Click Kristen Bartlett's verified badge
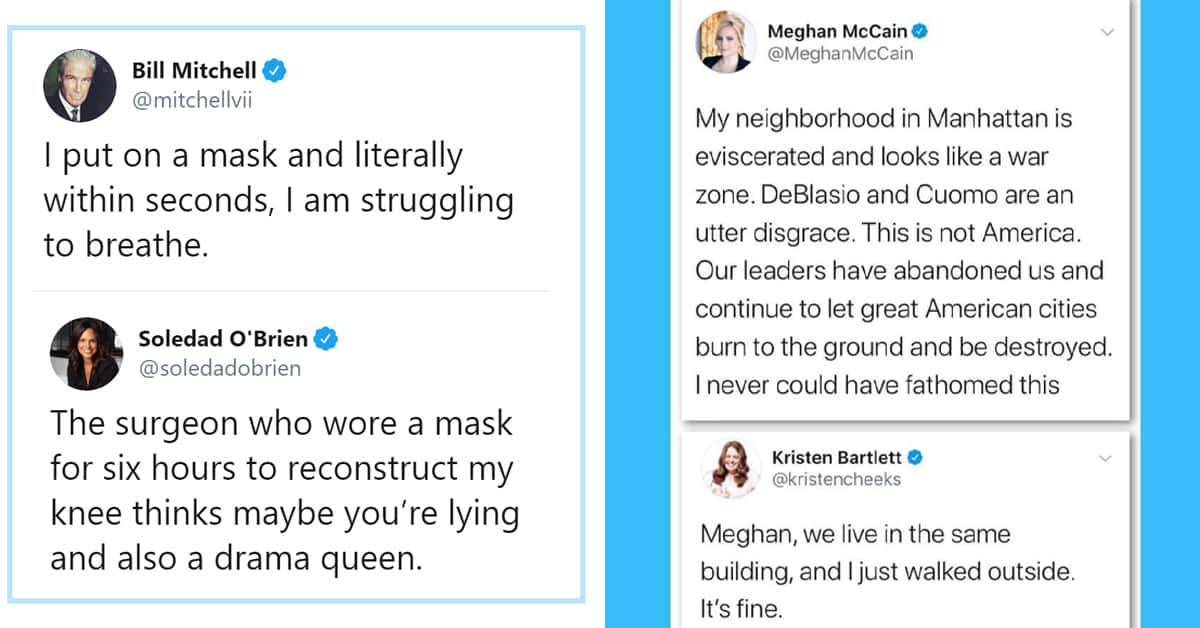 point(915,457)
